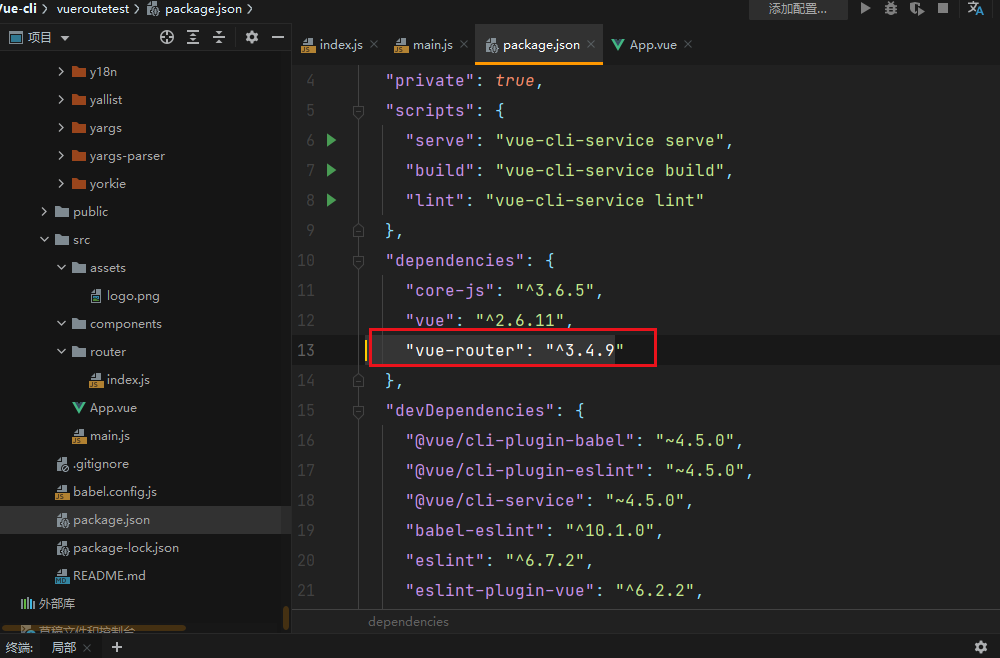Click the "private" key on line 4
The width and height of the screenshot is (1000, 658).
[x=430, y=80]
